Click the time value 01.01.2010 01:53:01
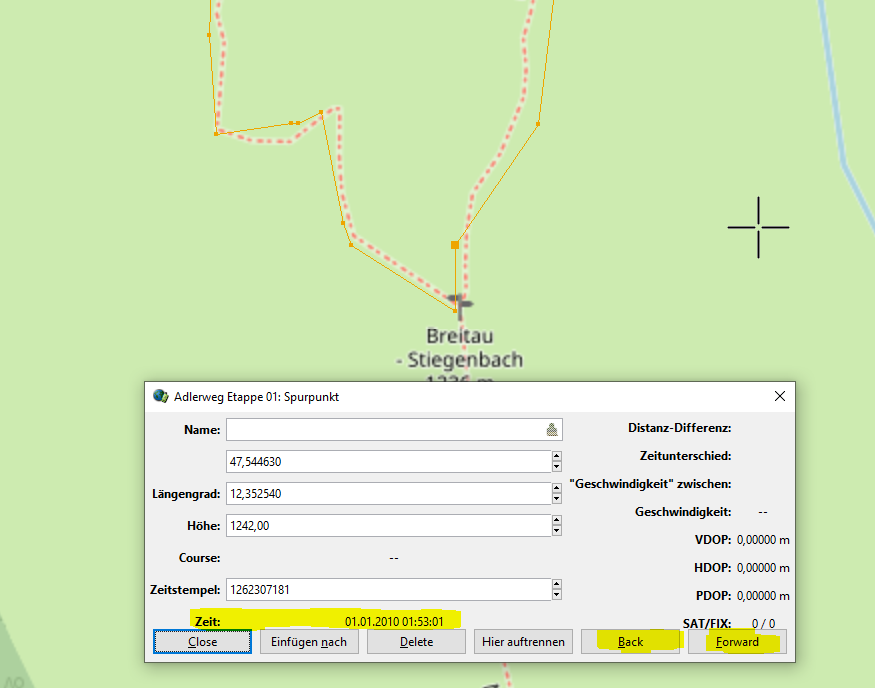The width and height of the screenshot is (875, 688). coord(394,622)
